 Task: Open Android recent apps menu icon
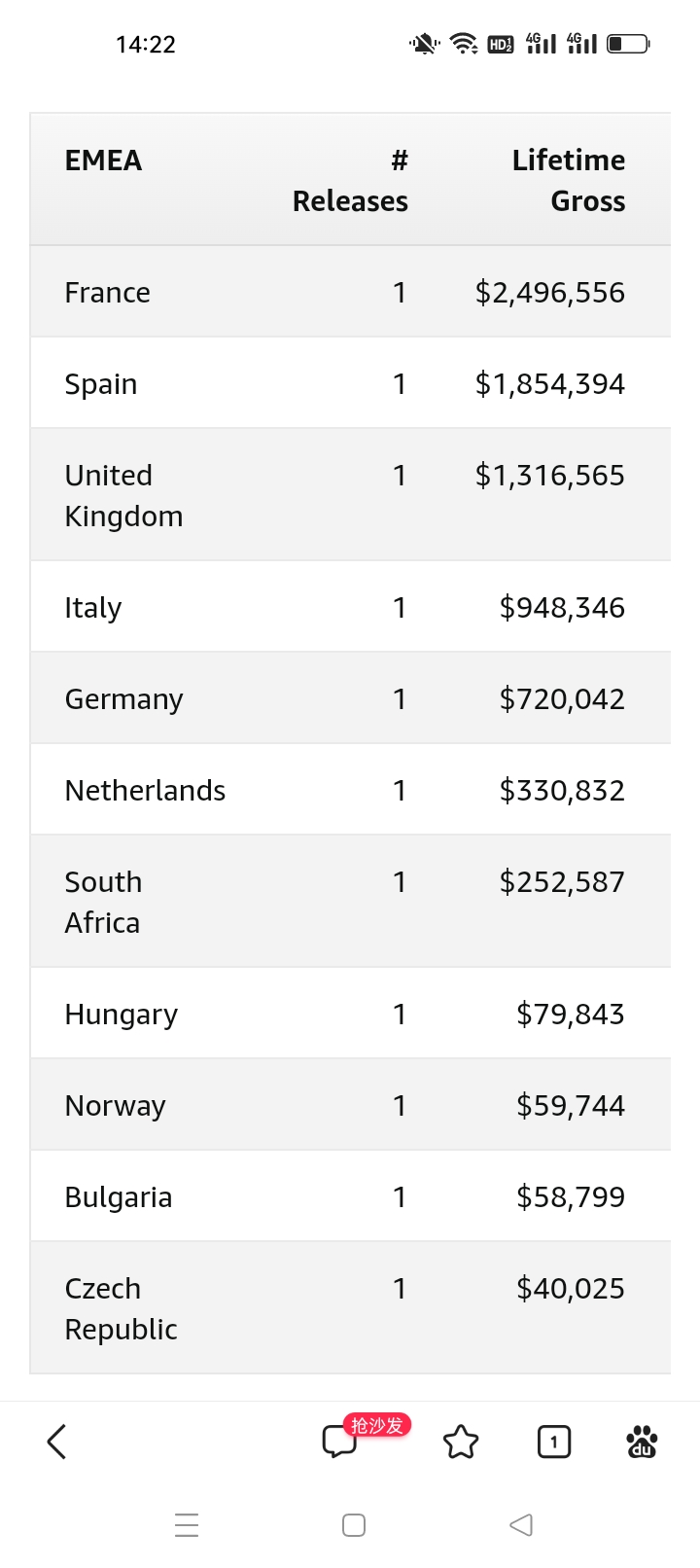(x=187, y=1524)
